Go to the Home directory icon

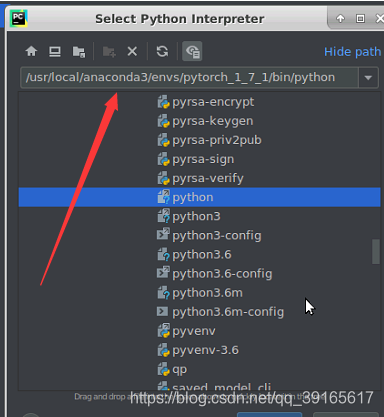[x=31, y=52]
